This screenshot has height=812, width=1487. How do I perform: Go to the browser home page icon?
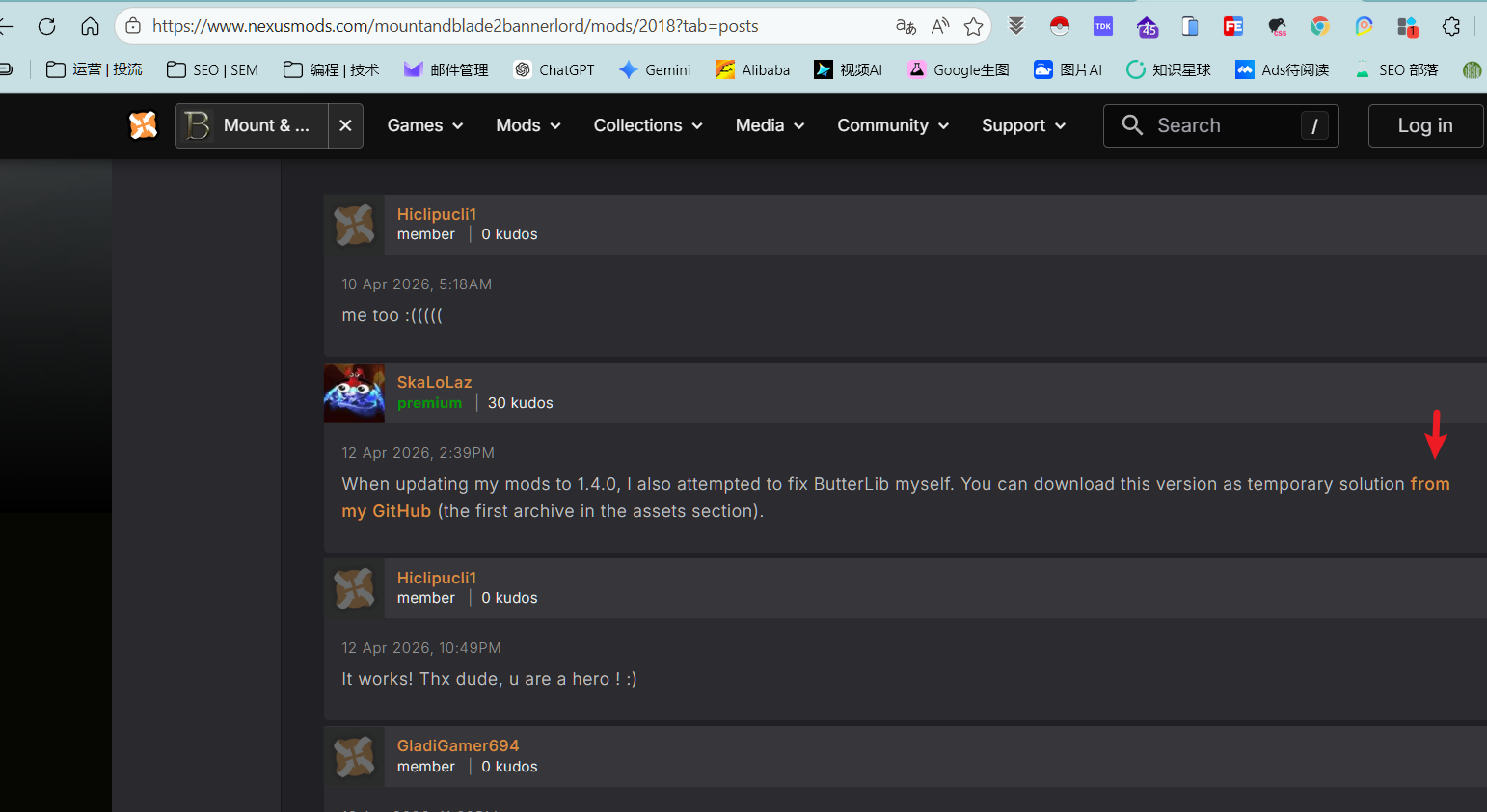pyautogui.click(x=90, y=26)
